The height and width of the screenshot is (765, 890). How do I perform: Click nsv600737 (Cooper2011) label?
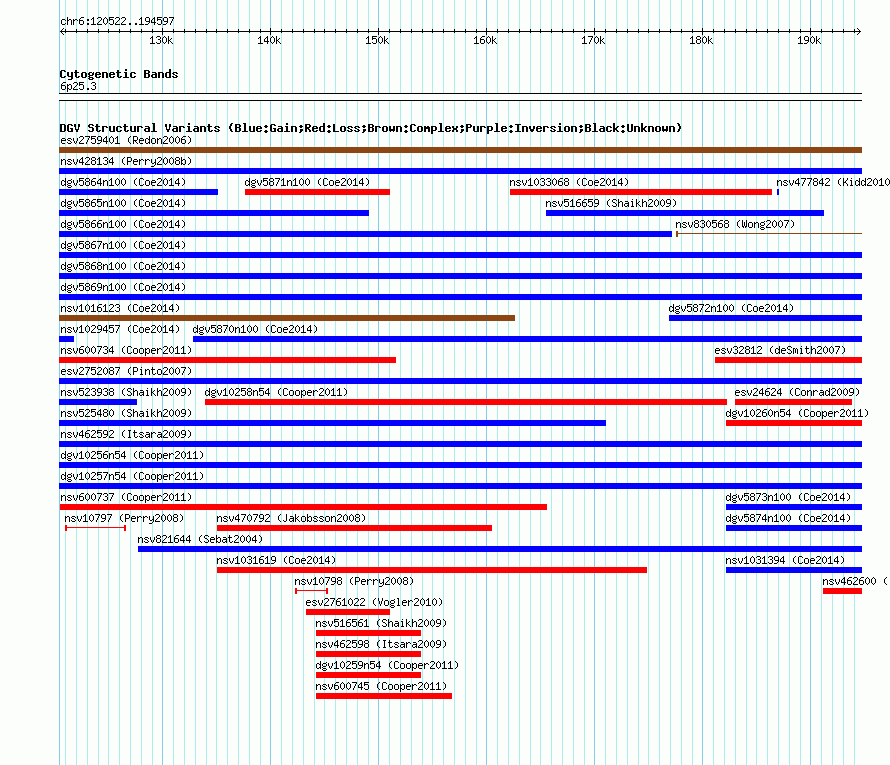click(x=126, y=497)
